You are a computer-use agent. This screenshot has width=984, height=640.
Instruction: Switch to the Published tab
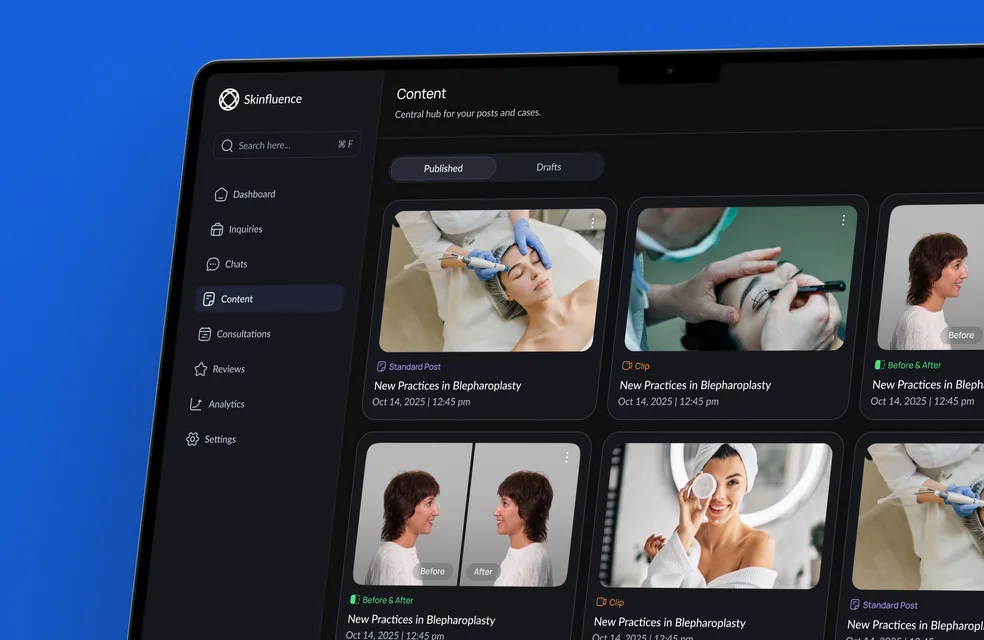coord(443,168)
